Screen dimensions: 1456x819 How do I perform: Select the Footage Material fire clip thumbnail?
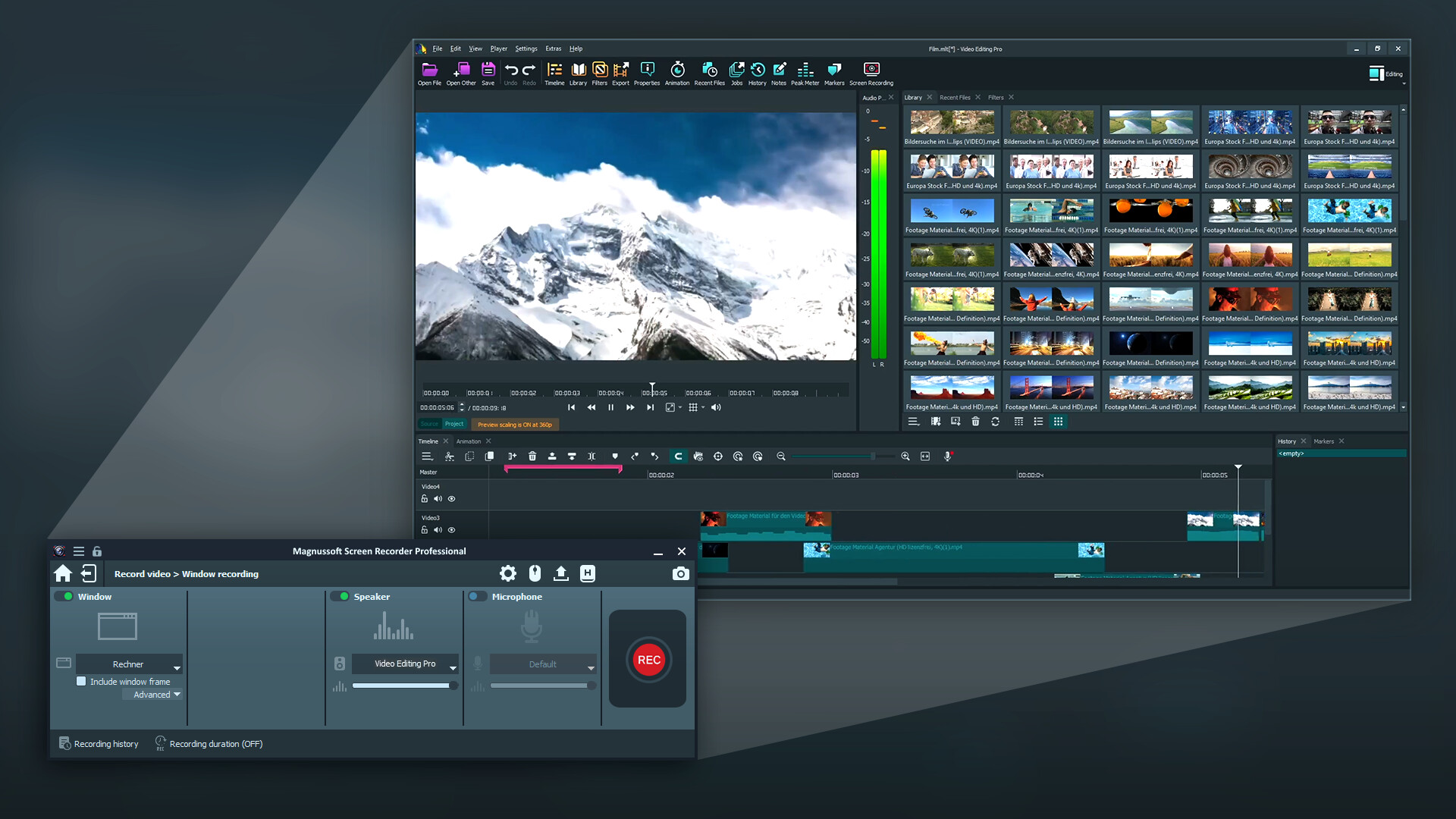[952, 344]
